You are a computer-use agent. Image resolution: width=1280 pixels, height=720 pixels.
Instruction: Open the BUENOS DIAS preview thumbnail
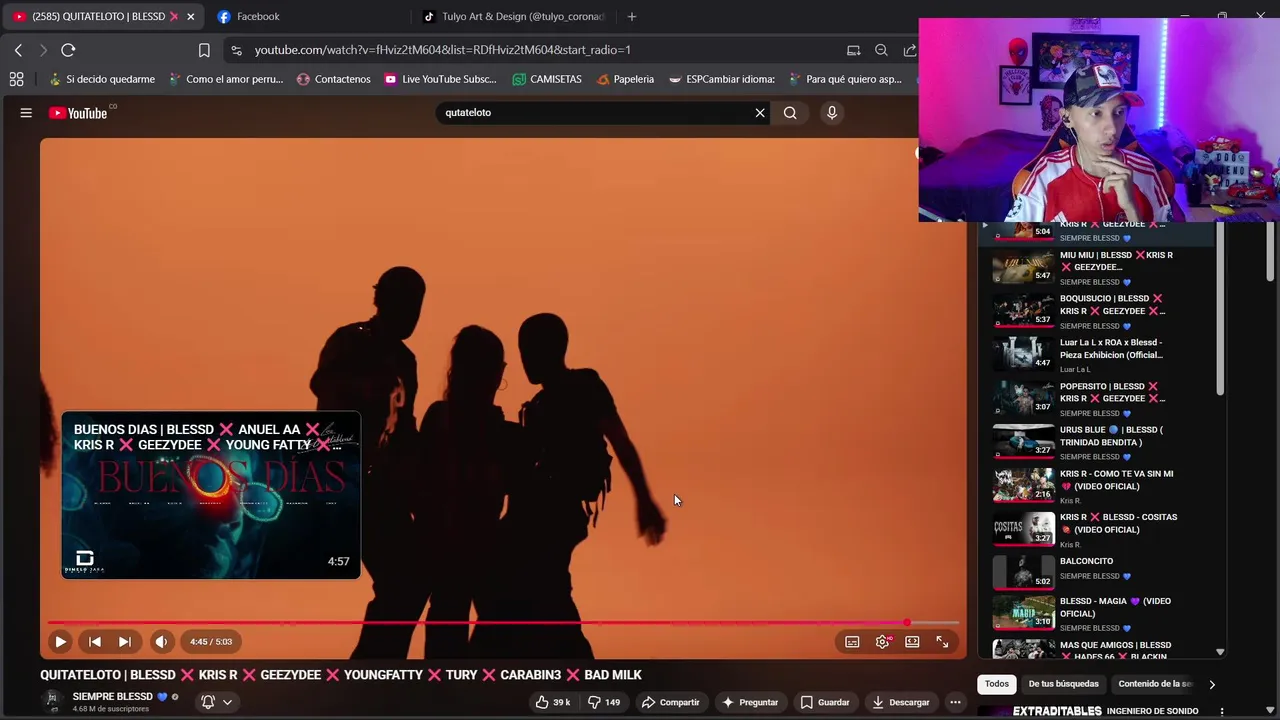point(211,495)
